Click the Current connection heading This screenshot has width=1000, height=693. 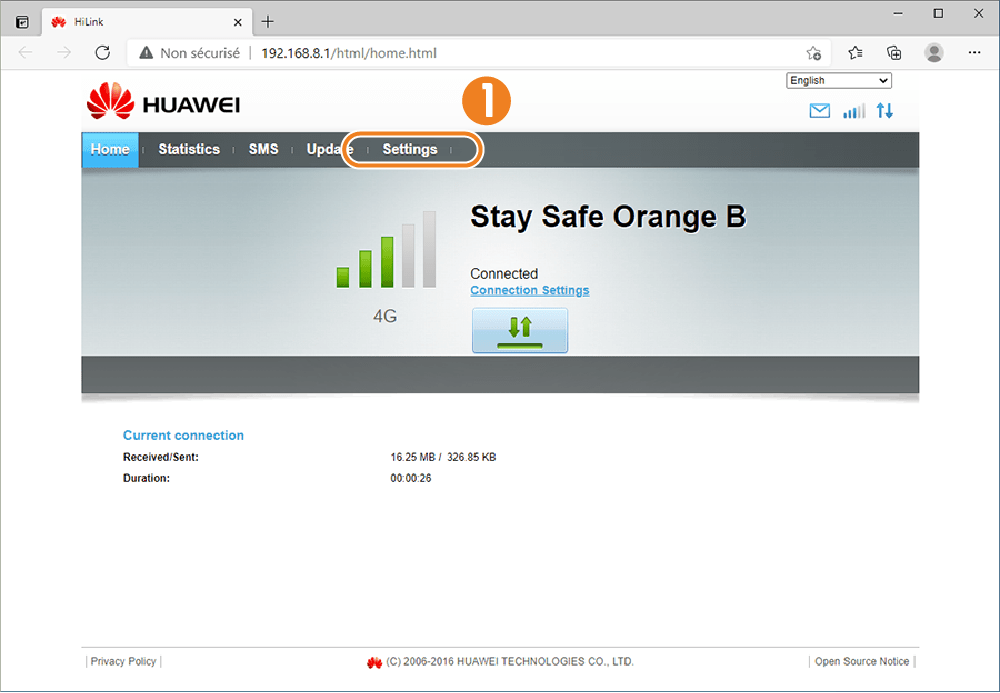point(183,435)
